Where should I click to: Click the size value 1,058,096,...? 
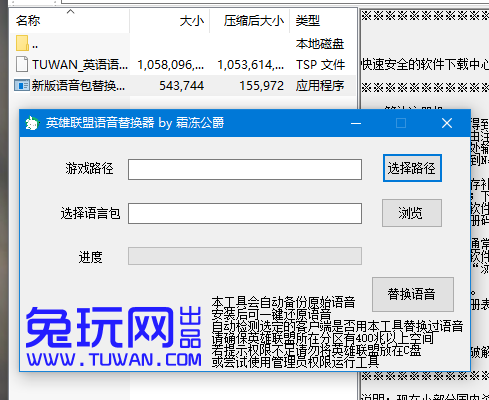[x=171, y=65]
